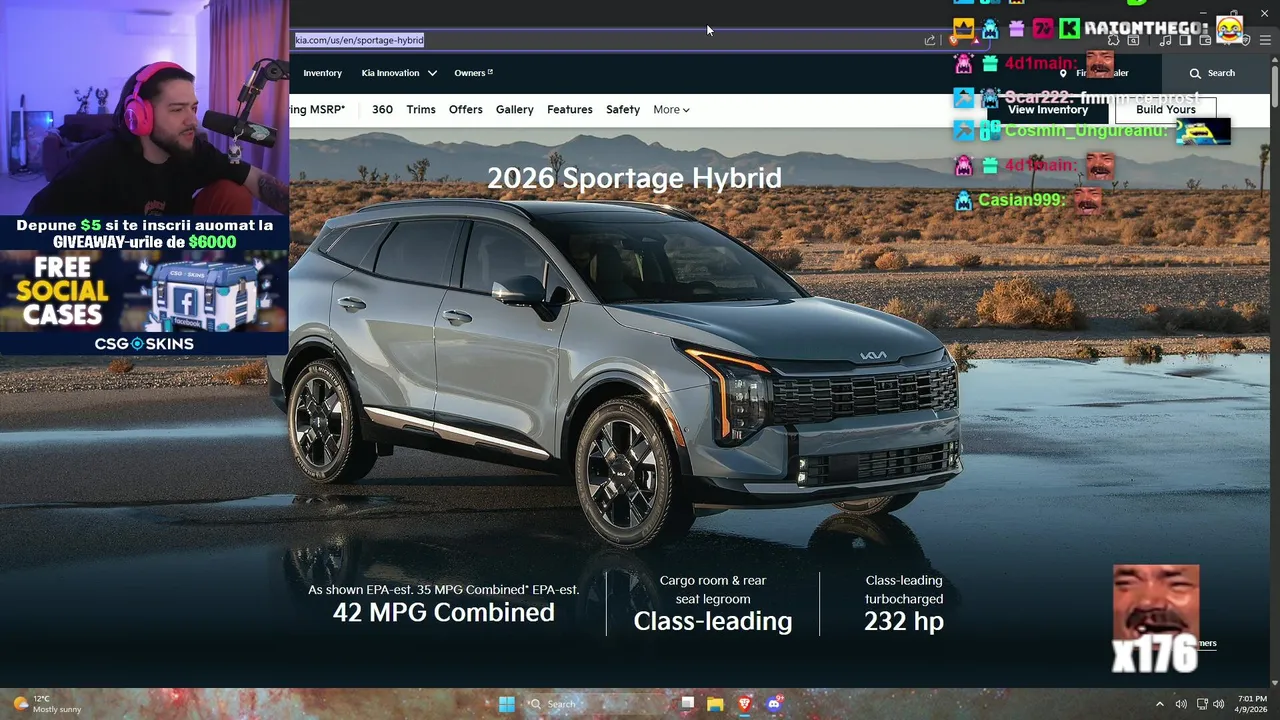Click the CSGO SKINS logo

[144, 344]
